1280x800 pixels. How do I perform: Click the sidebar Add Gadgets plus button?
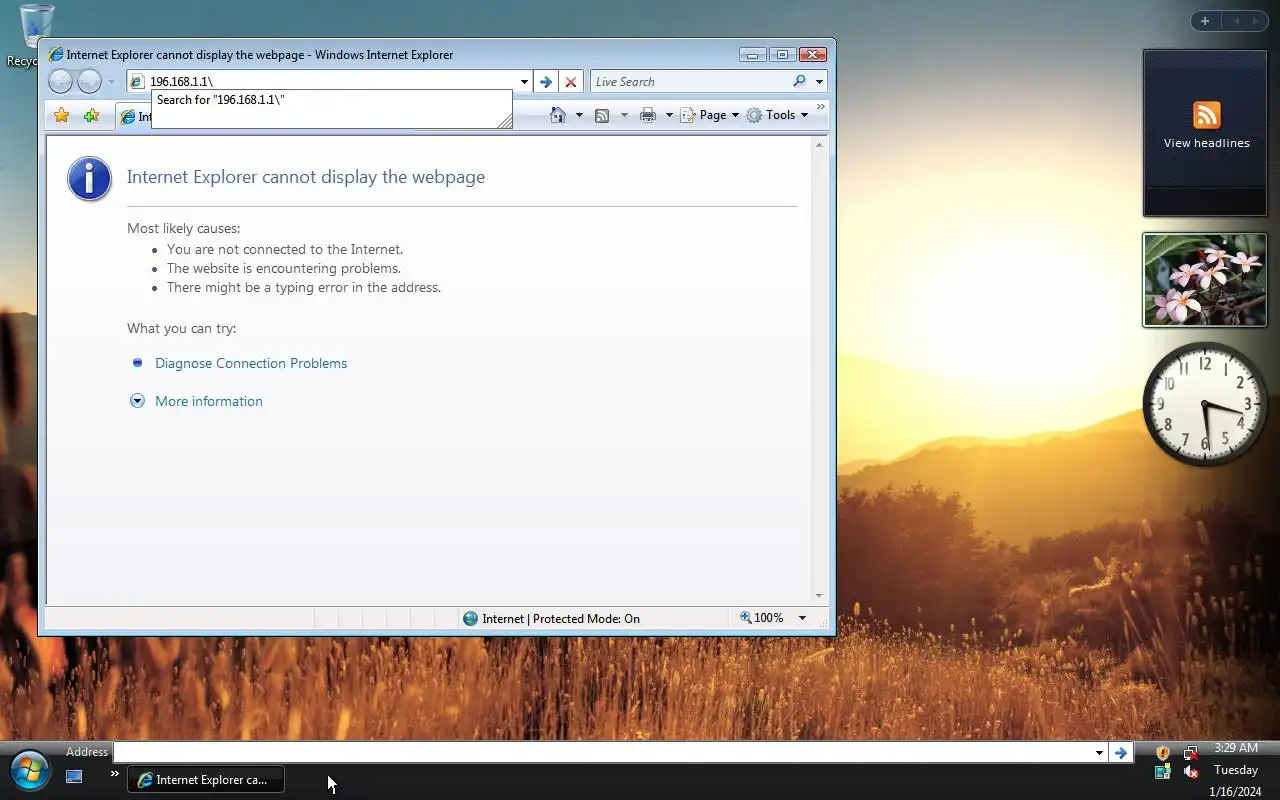[1205, 21]
